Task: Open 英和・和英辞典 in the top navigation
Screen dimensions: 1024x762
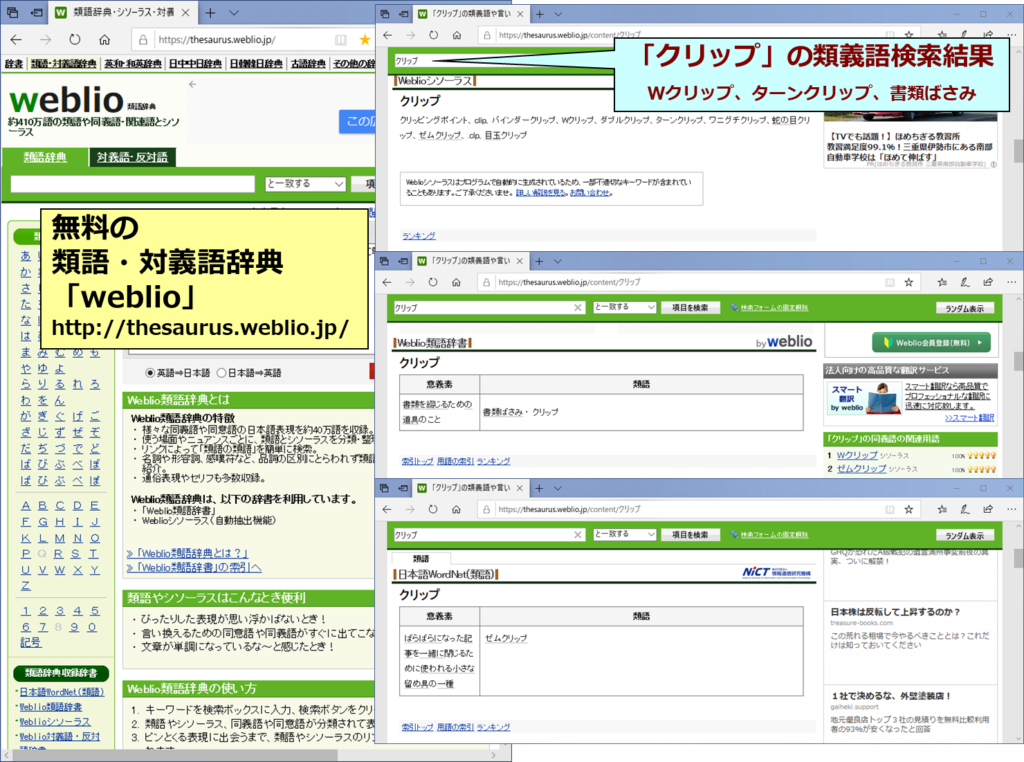Action: 134,64
